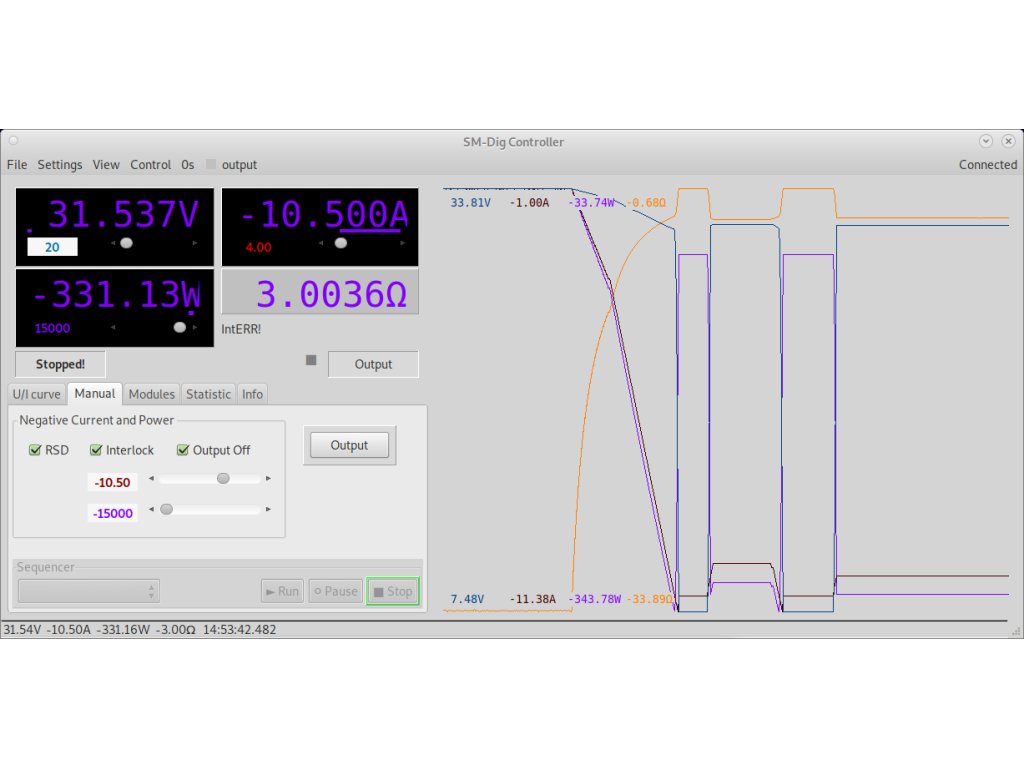Click the left arrow of the negative power slider
The width and height of the screenshot is (1024, 768).
tap(152, 510)
